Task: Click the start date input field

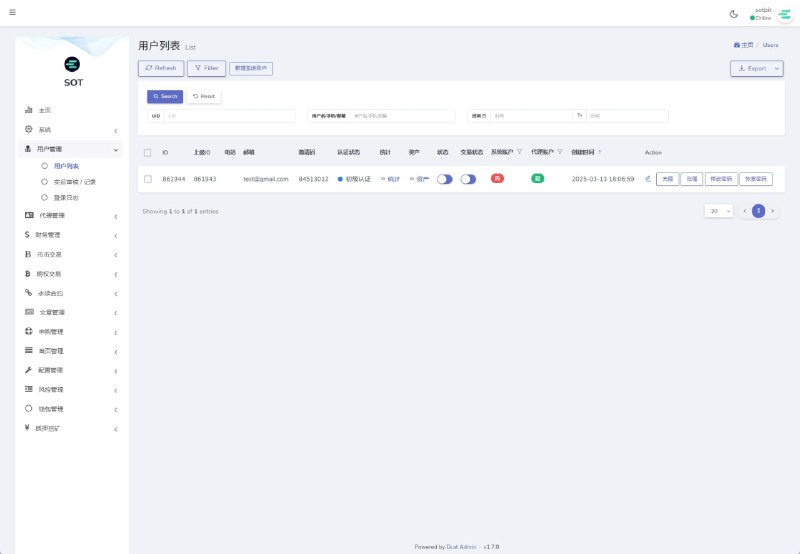Action: (531, 116)
